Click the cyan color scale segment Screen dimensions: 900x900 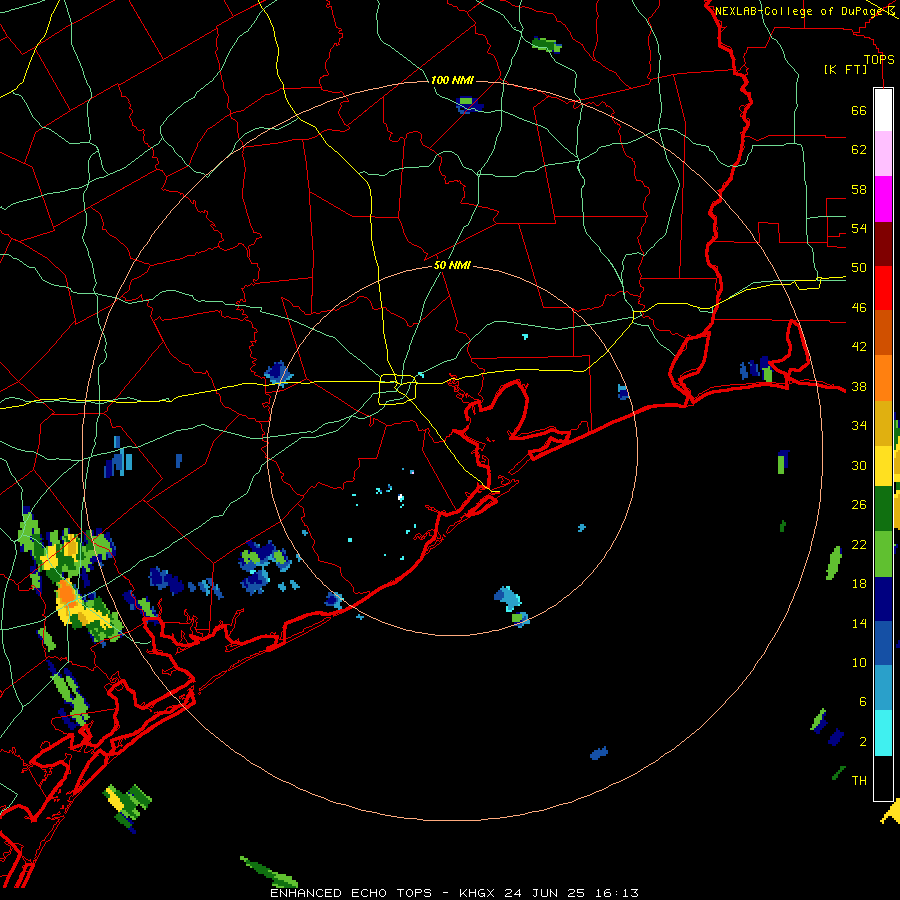point(883,733)
